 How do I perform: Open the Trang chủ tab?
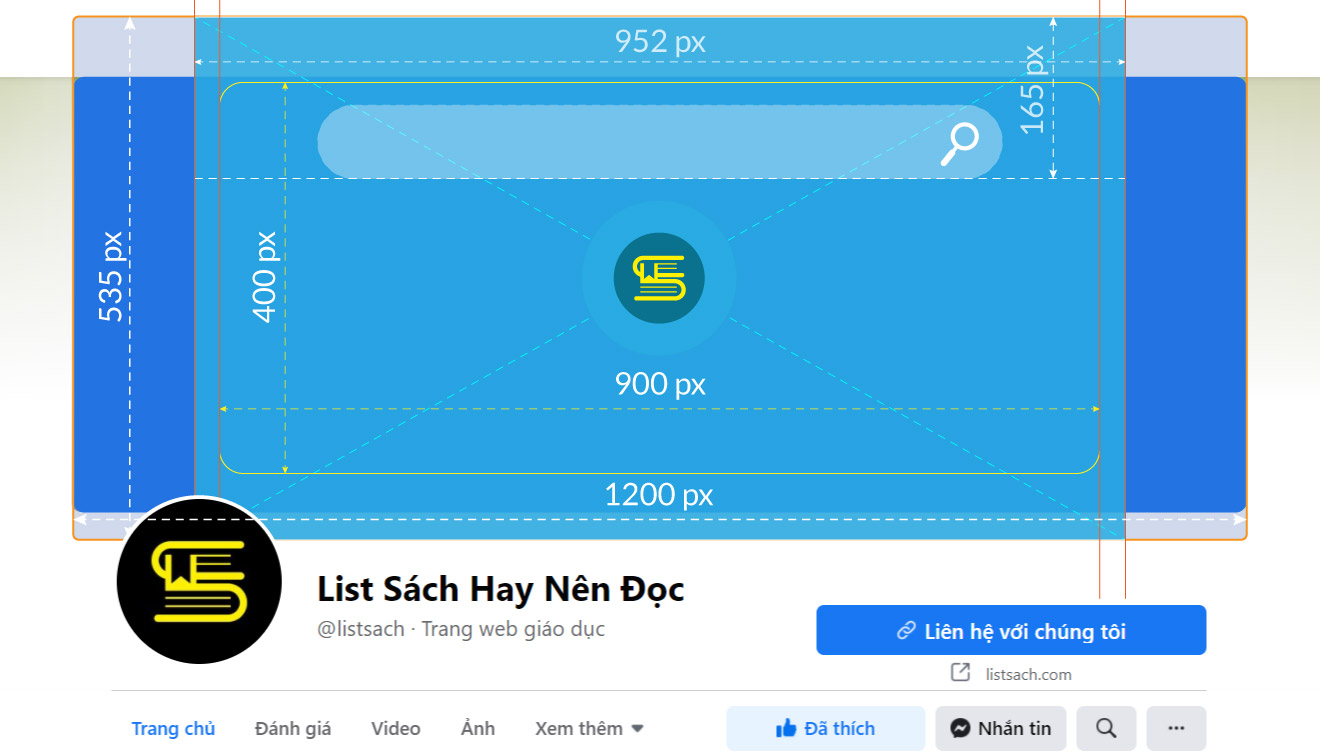[x=173, y=729]
